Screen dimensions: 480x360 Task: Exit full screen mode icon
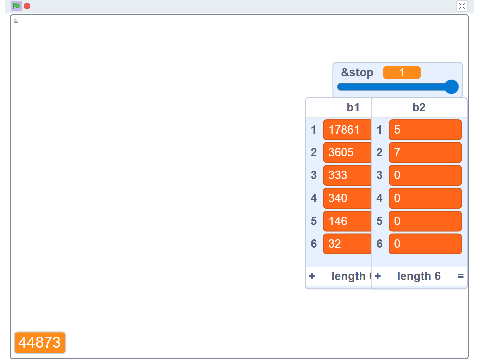(x=462, y=6)
